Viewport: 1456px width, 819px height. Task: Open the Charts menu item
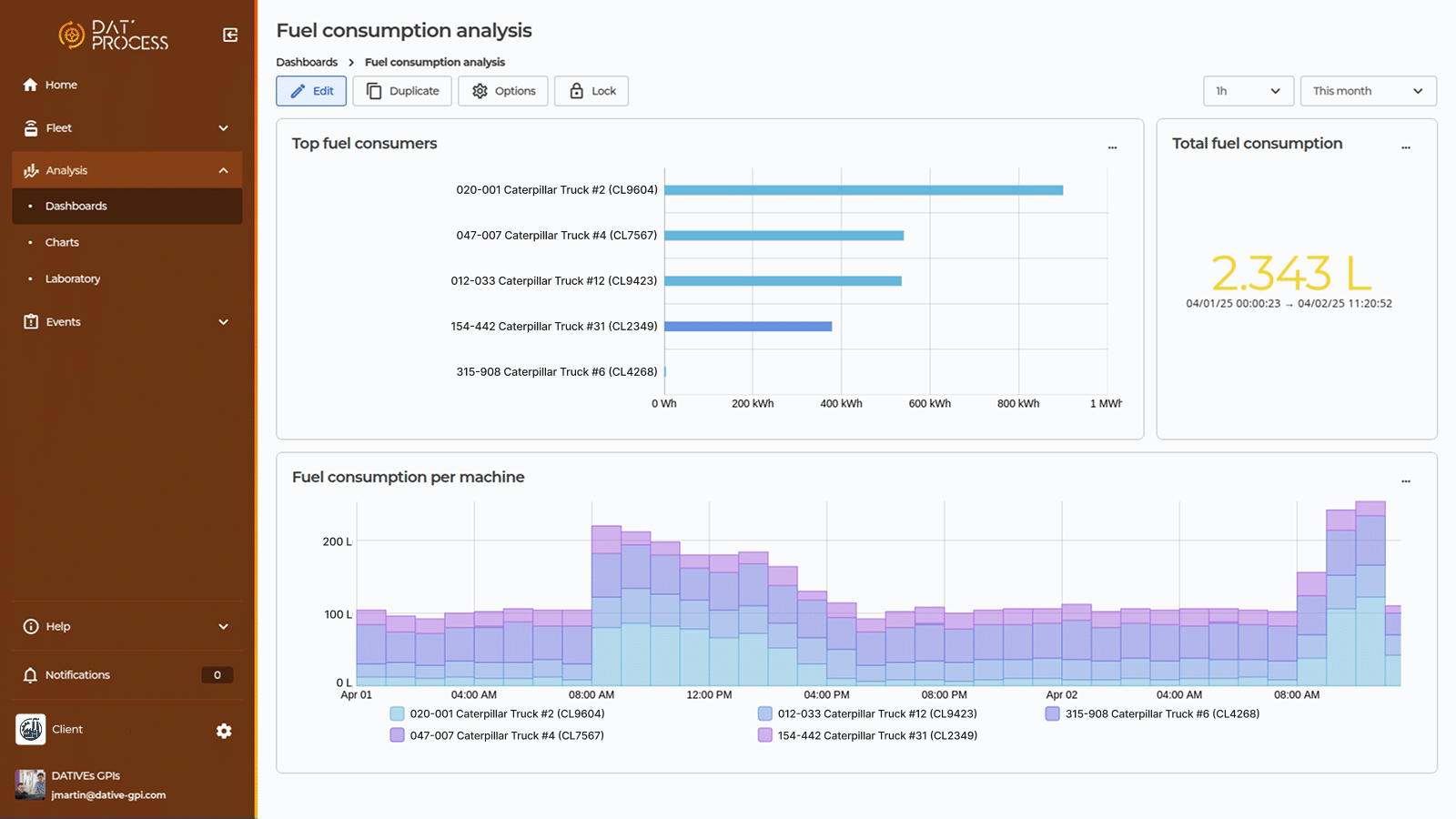tap(62, 243)
